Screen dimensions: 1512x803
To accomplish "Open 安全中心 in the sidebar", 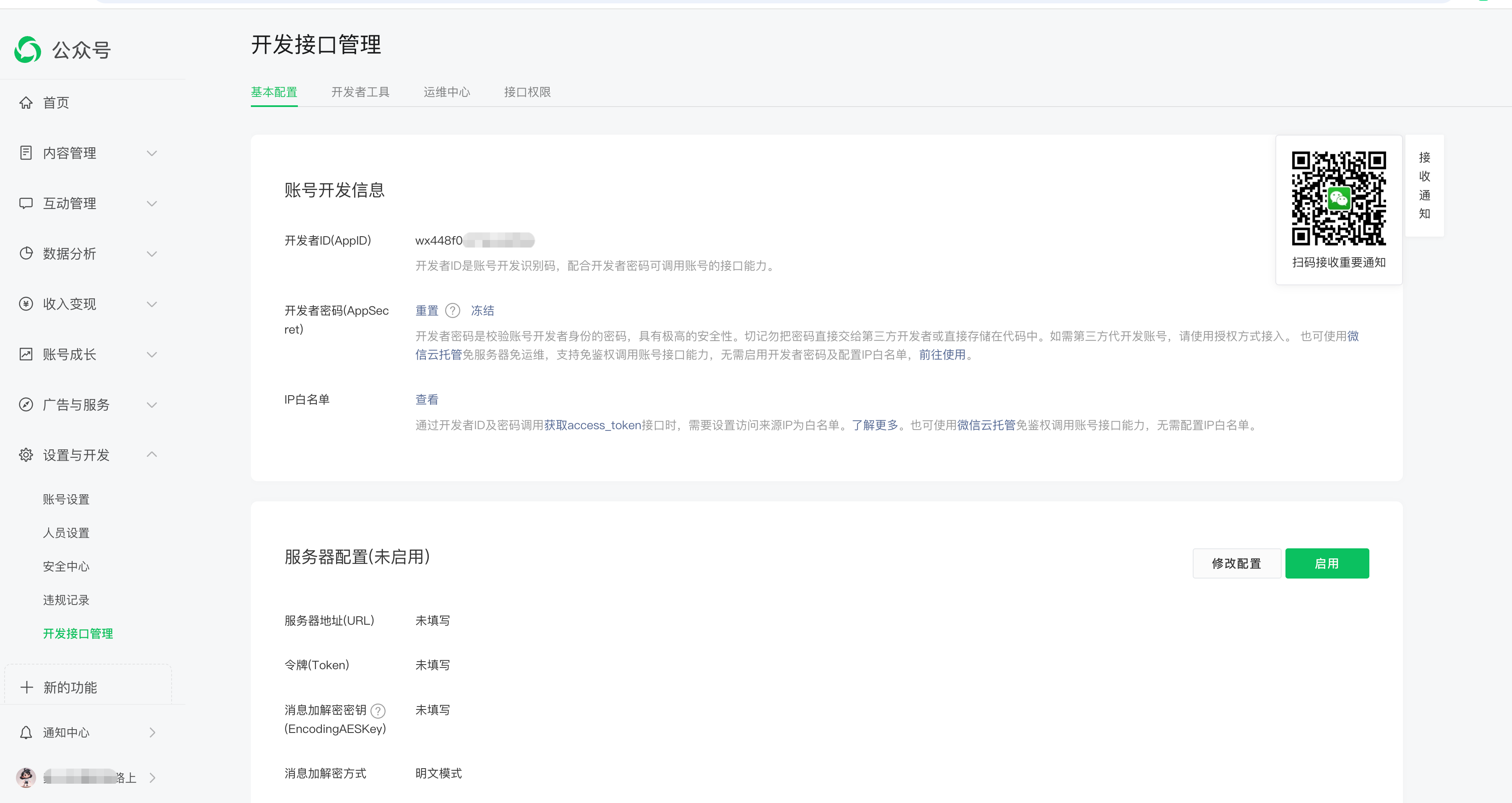I will (x=66, y=566).
